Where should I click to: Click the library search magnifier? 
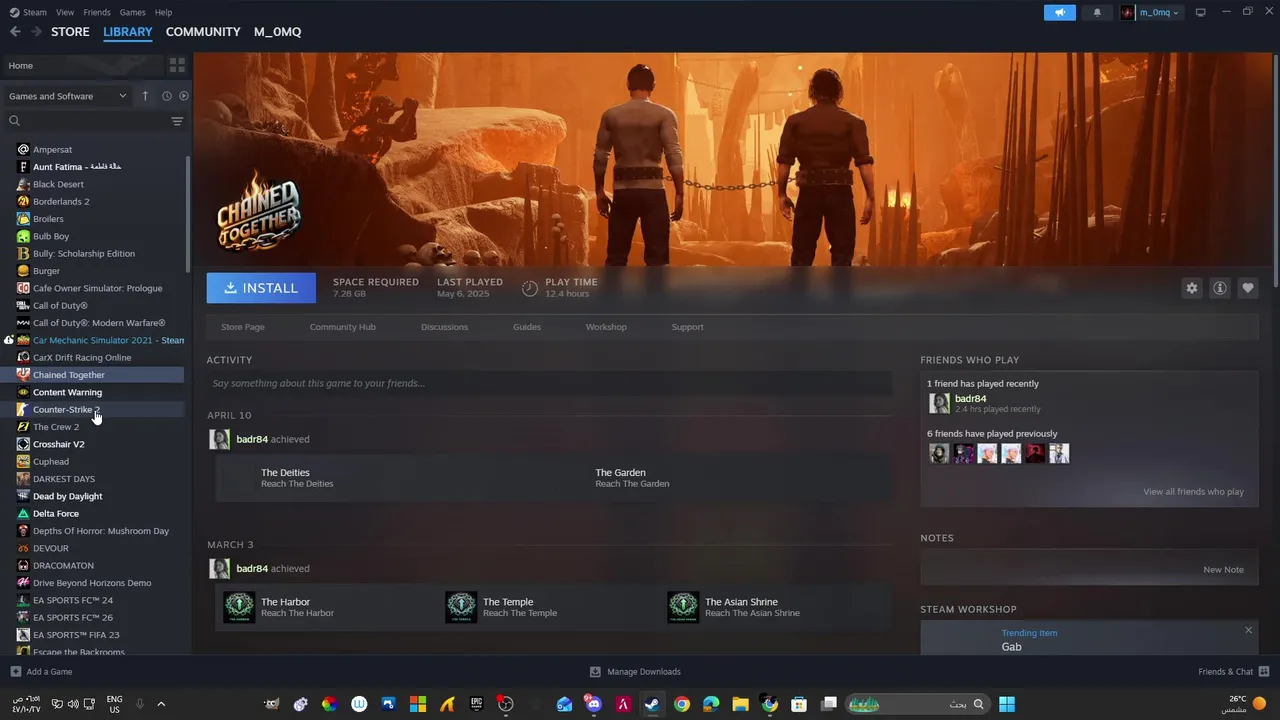(x=14, y=121)
